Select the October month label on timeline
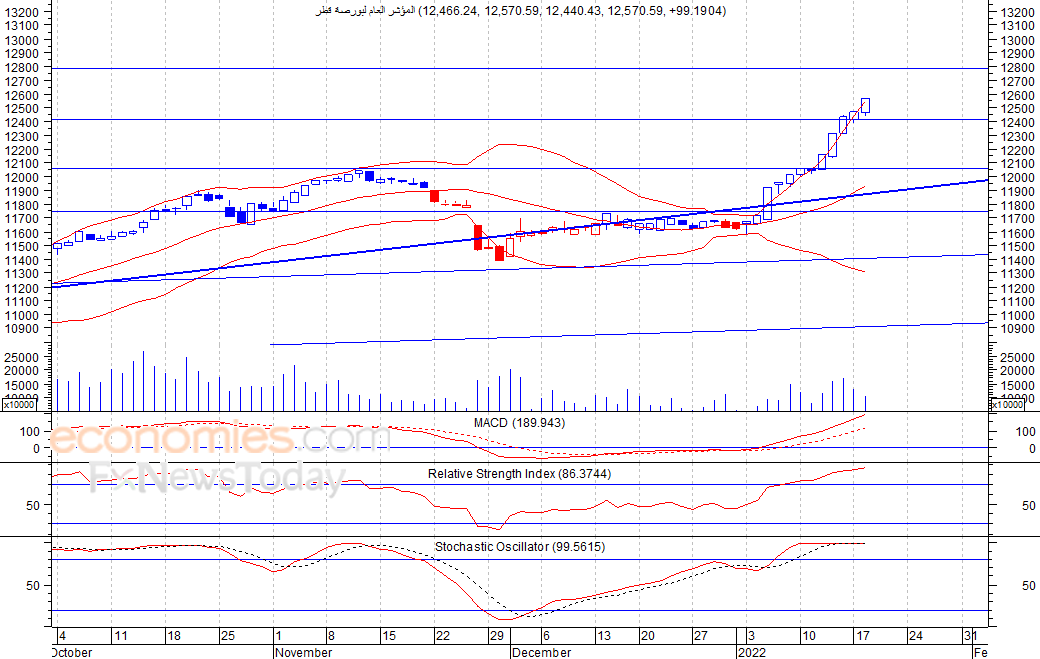1040x659 pixels. click(x=72, y=652)
